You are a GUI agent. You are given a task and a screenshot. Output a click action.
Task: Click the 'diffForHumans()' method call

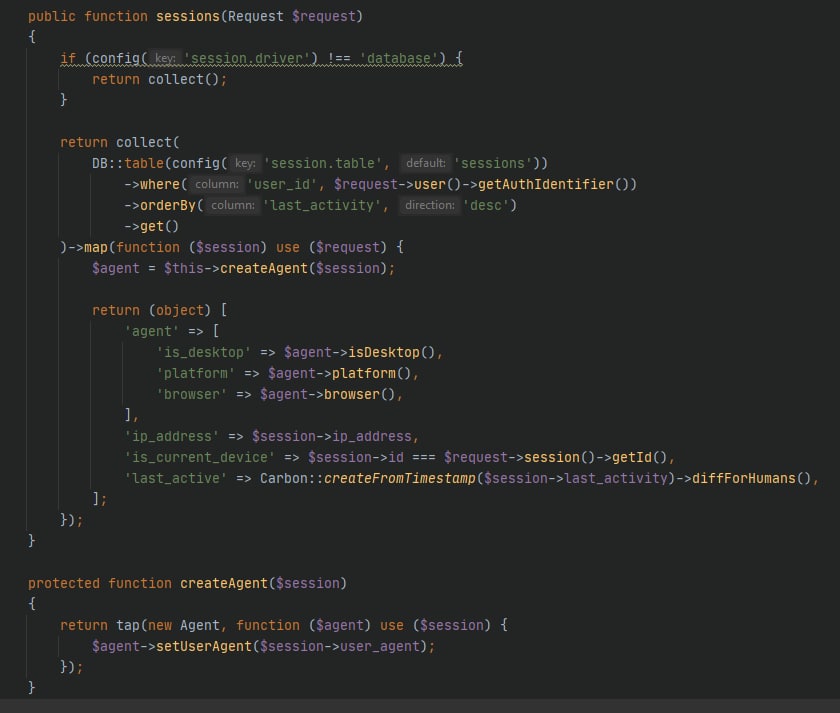752,478
